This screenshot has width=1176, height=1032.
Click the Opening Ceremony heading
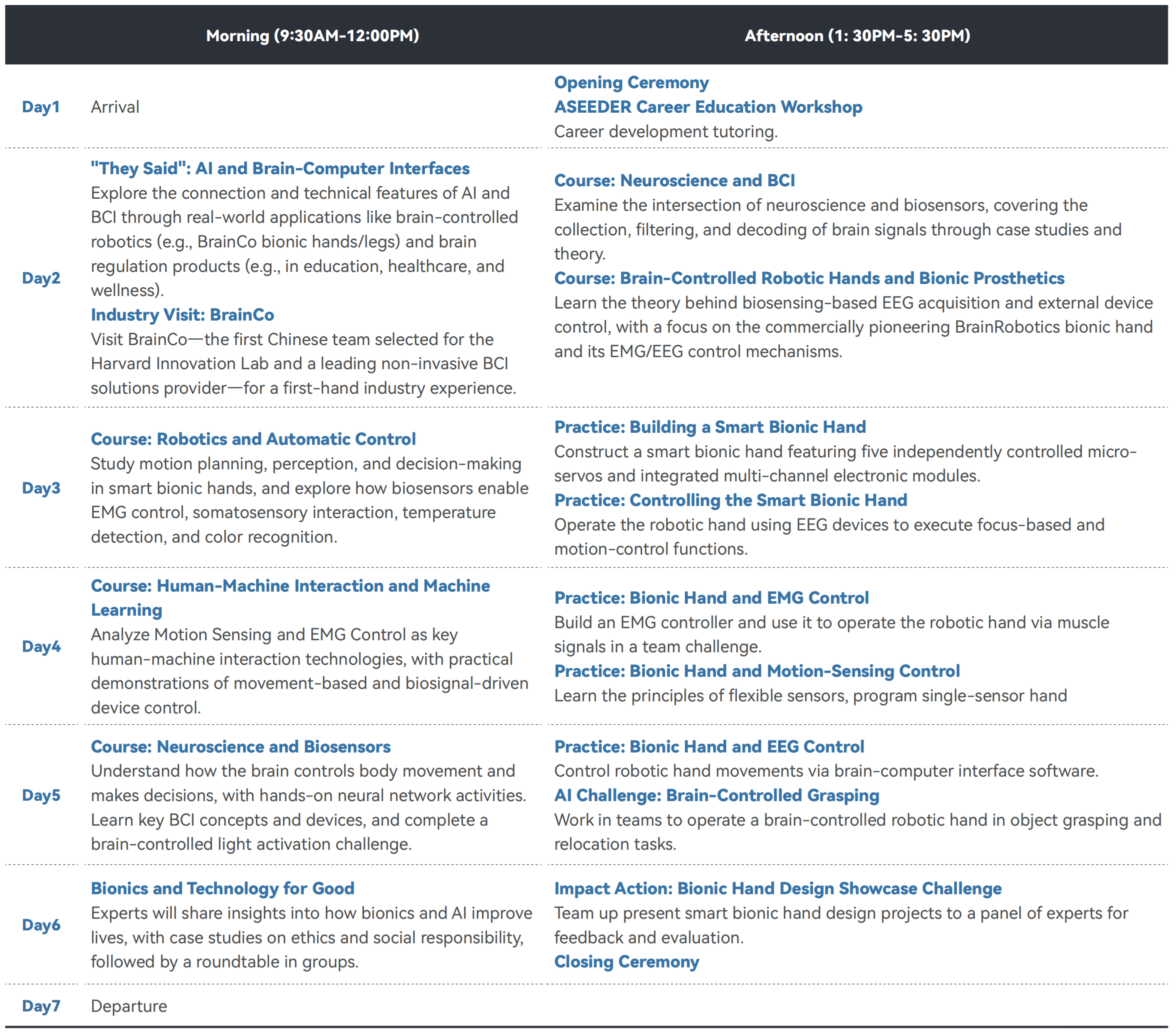(x=631, y=82)
